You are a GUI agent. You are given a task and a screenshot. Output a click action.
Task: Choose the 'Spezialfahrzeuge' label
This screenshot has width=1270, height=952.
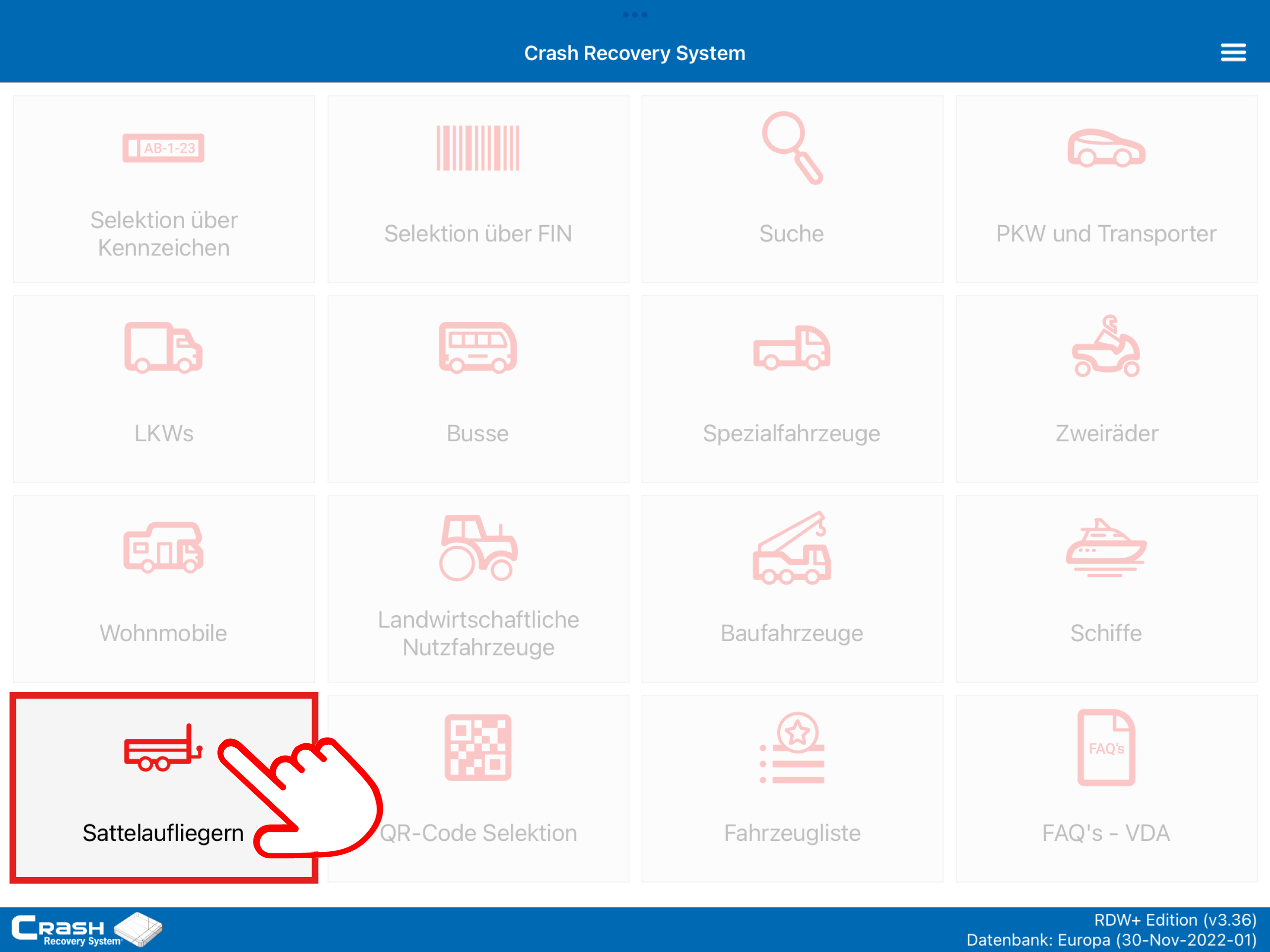click(791, 434)
